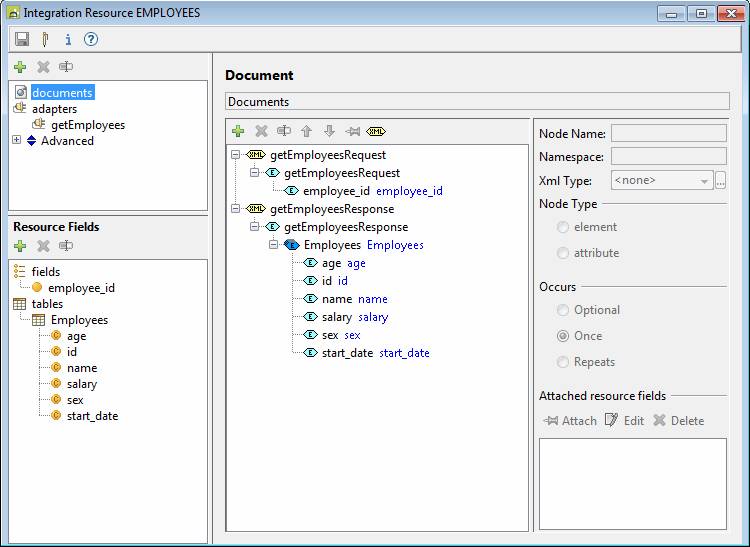The image size is (750, 547).
Task: Collapse the top-level getEmployeesResponse XML node
Action: [235, 209]
